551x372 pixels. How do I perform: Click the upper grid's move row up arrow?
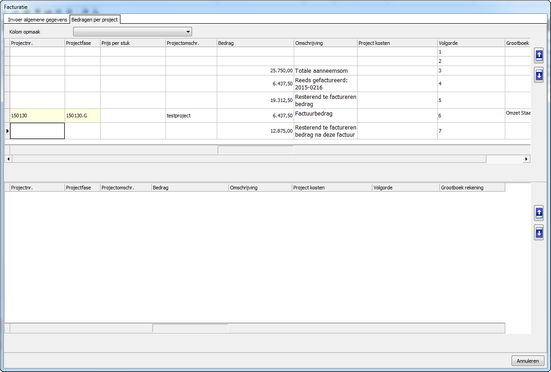coord(539,55)
